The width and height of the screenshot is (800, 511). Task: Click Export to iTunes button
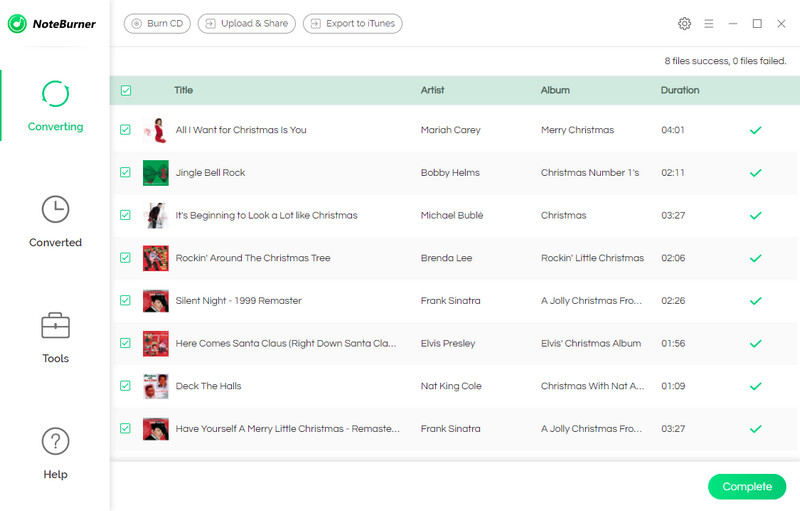point(353,23)
